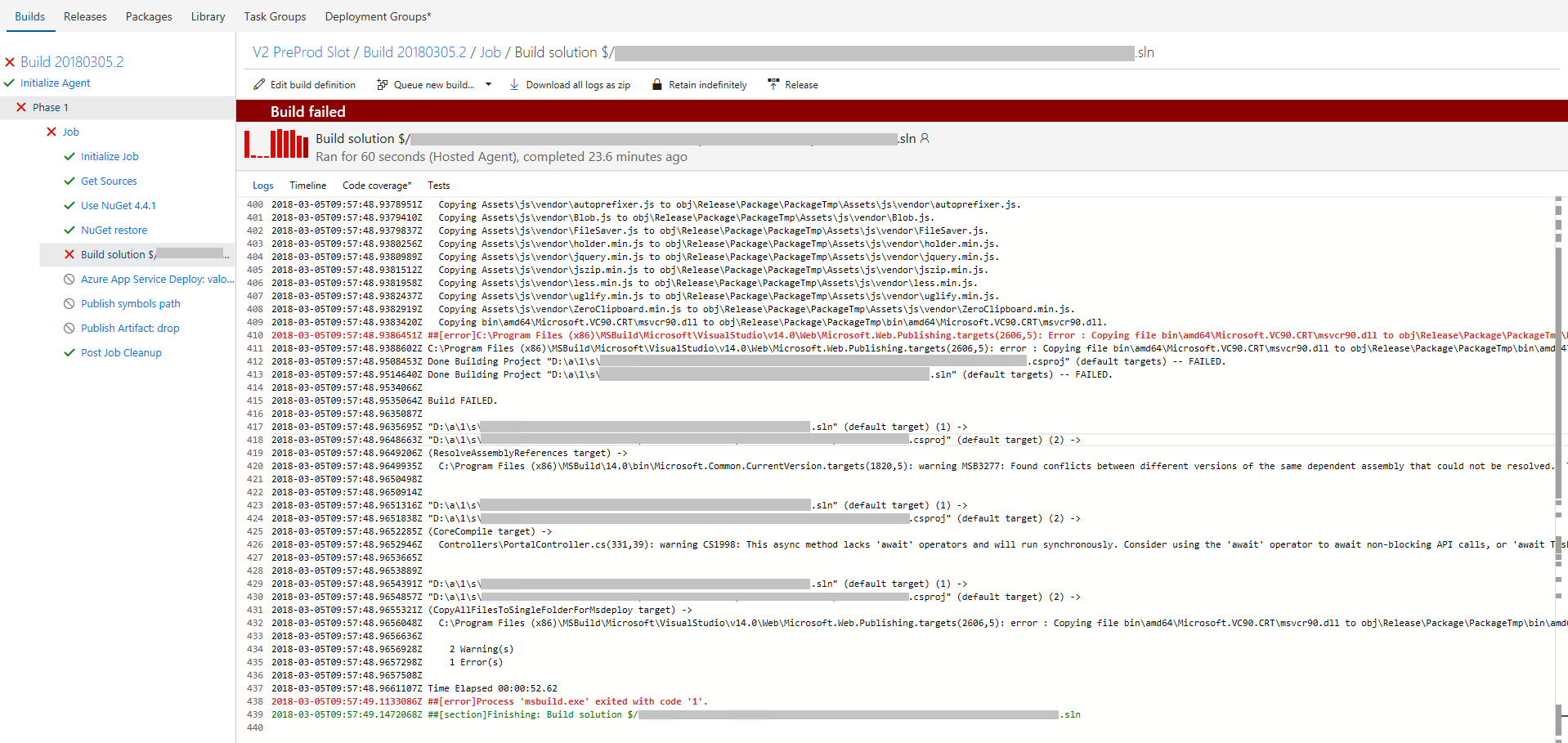Click the V2 PreProd Slot breadcrumb link

click(301, 52)
